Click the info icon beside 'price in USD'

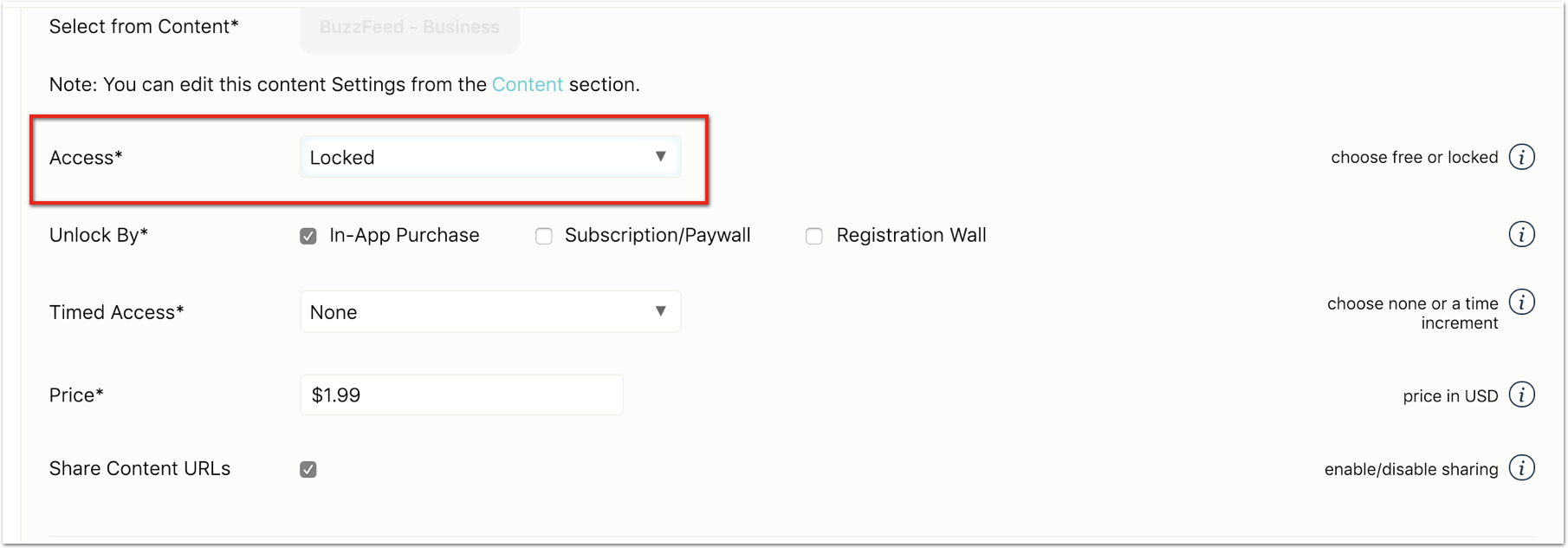tap(1521, 395)
